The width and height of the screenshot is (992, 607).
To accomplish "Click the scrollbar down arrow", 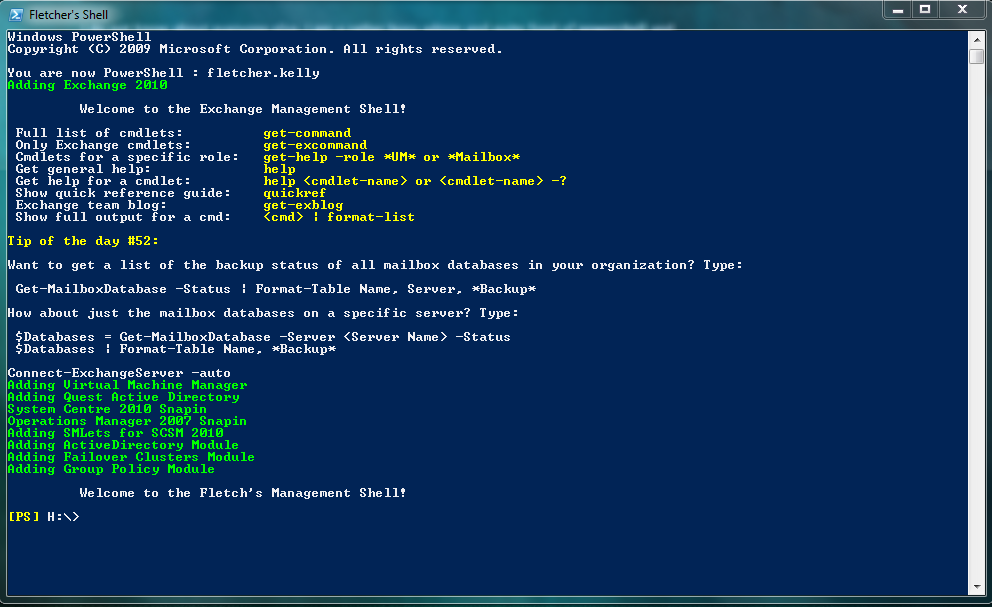I will point(977,587).
